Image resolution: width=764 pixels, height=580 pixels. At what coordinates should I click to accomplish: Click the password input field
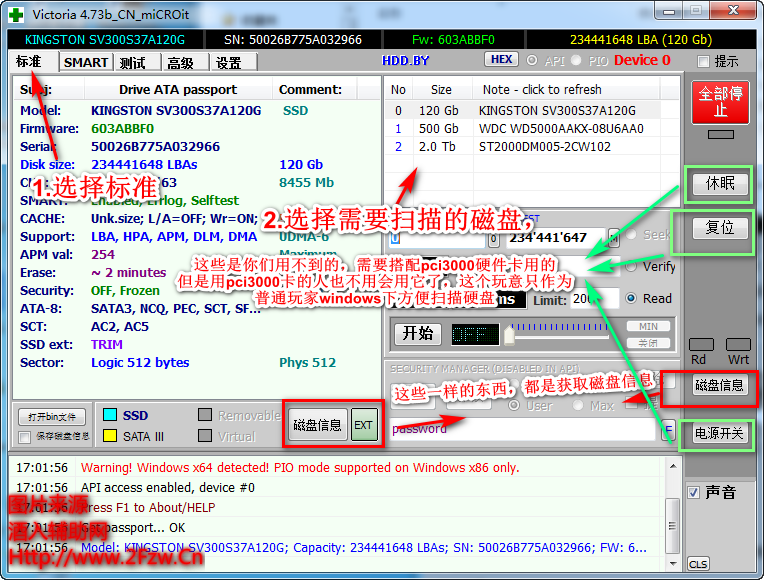(523, 429)
